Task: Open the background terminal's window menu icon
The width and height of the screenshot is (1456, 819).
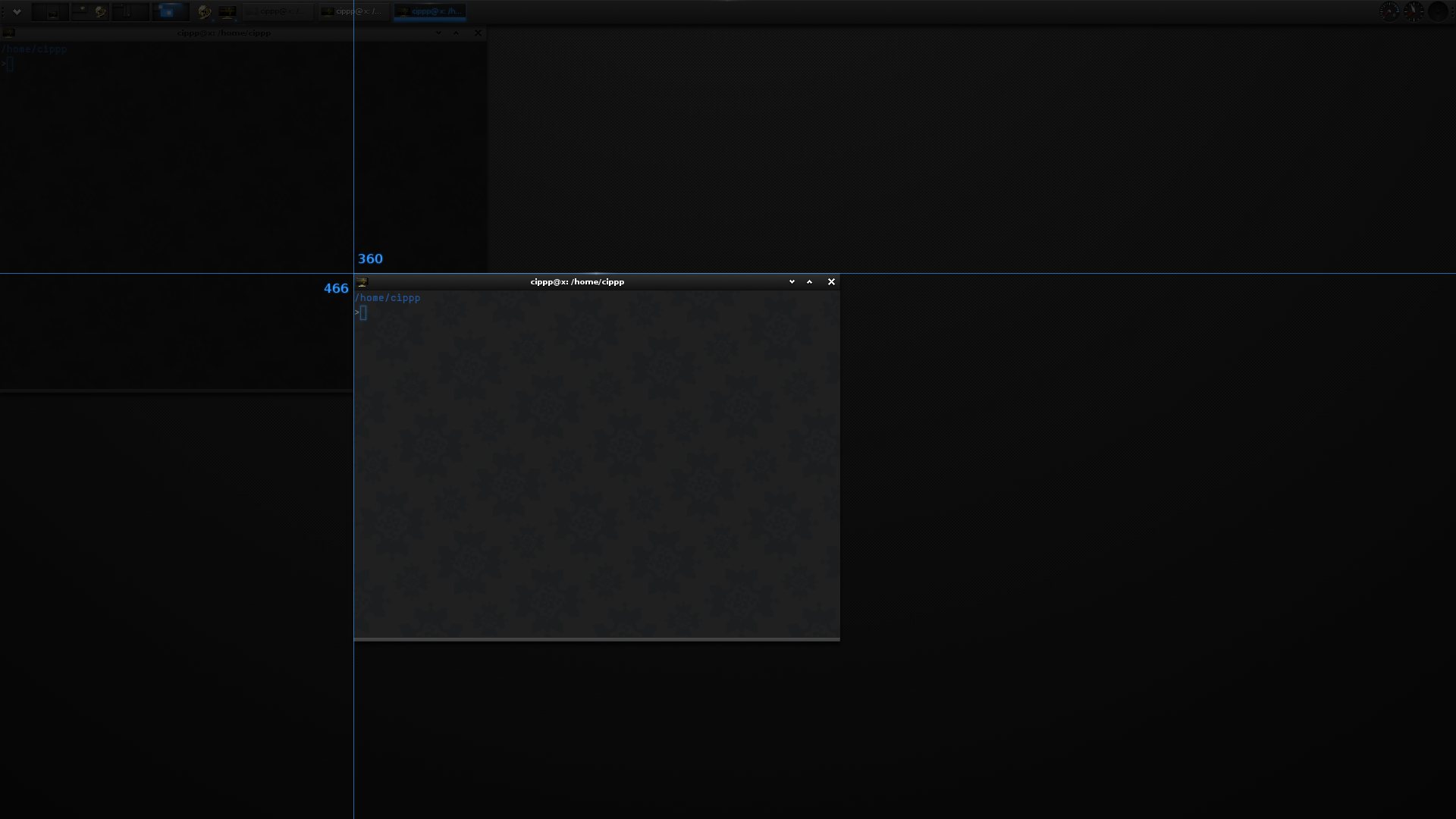Action: pyautogui.click(x=8, y=33)
